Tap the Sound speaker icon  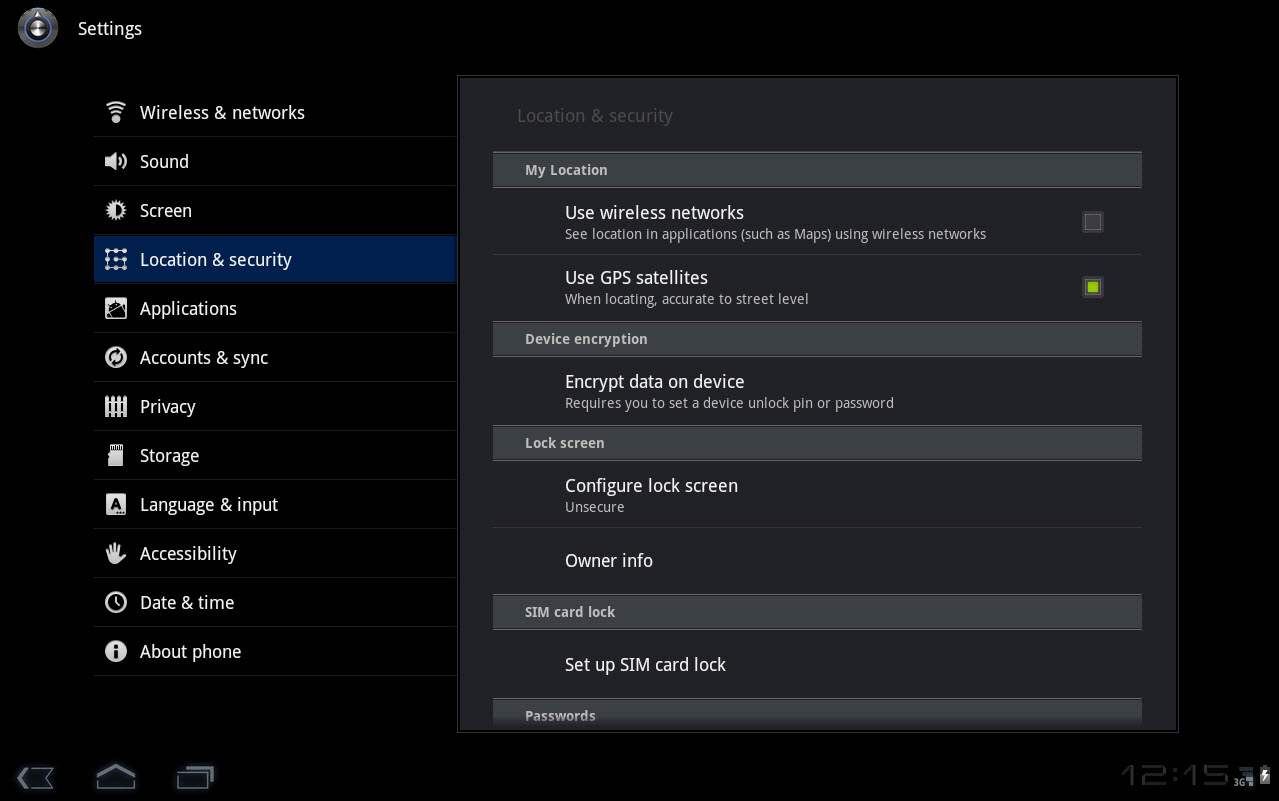point(116,161)
